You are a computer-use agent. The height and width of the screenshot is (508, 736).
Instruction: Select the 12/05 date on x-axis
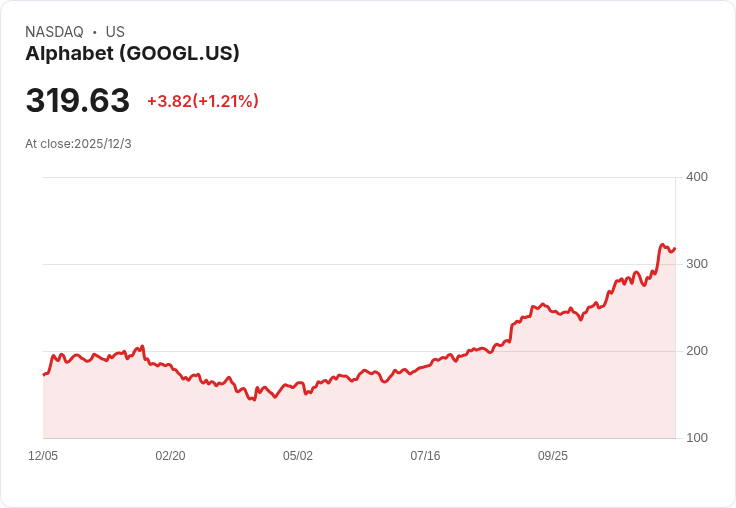pyautogui.click(x=43, y=456)
